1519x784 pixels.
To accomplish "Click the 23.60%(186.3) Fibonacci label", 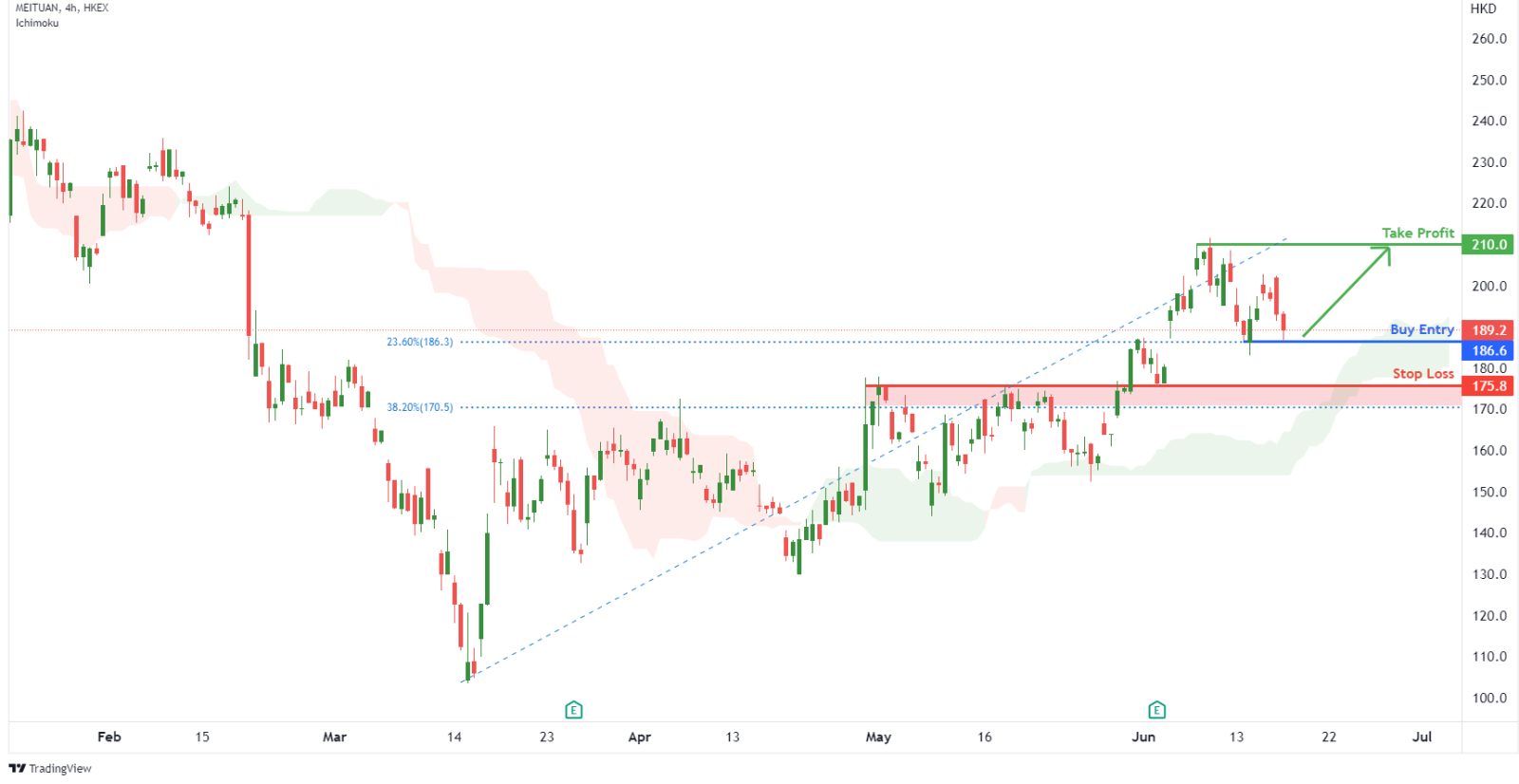I will tap(420, 342).
